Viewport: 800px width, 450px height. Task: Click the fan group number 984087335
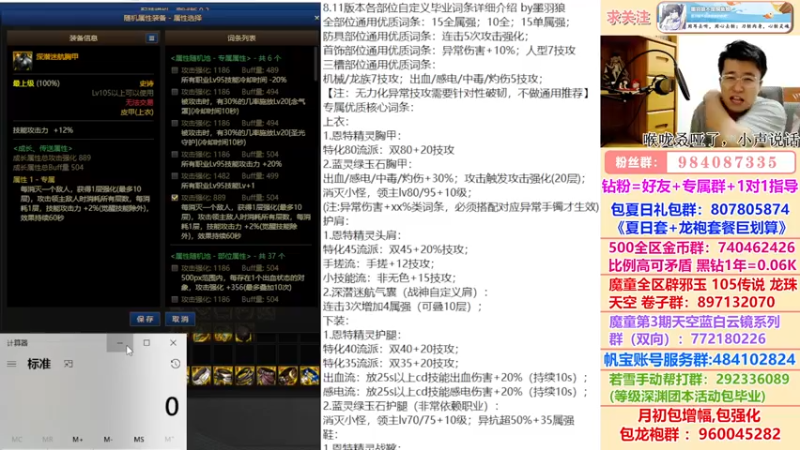pos(727,163)
